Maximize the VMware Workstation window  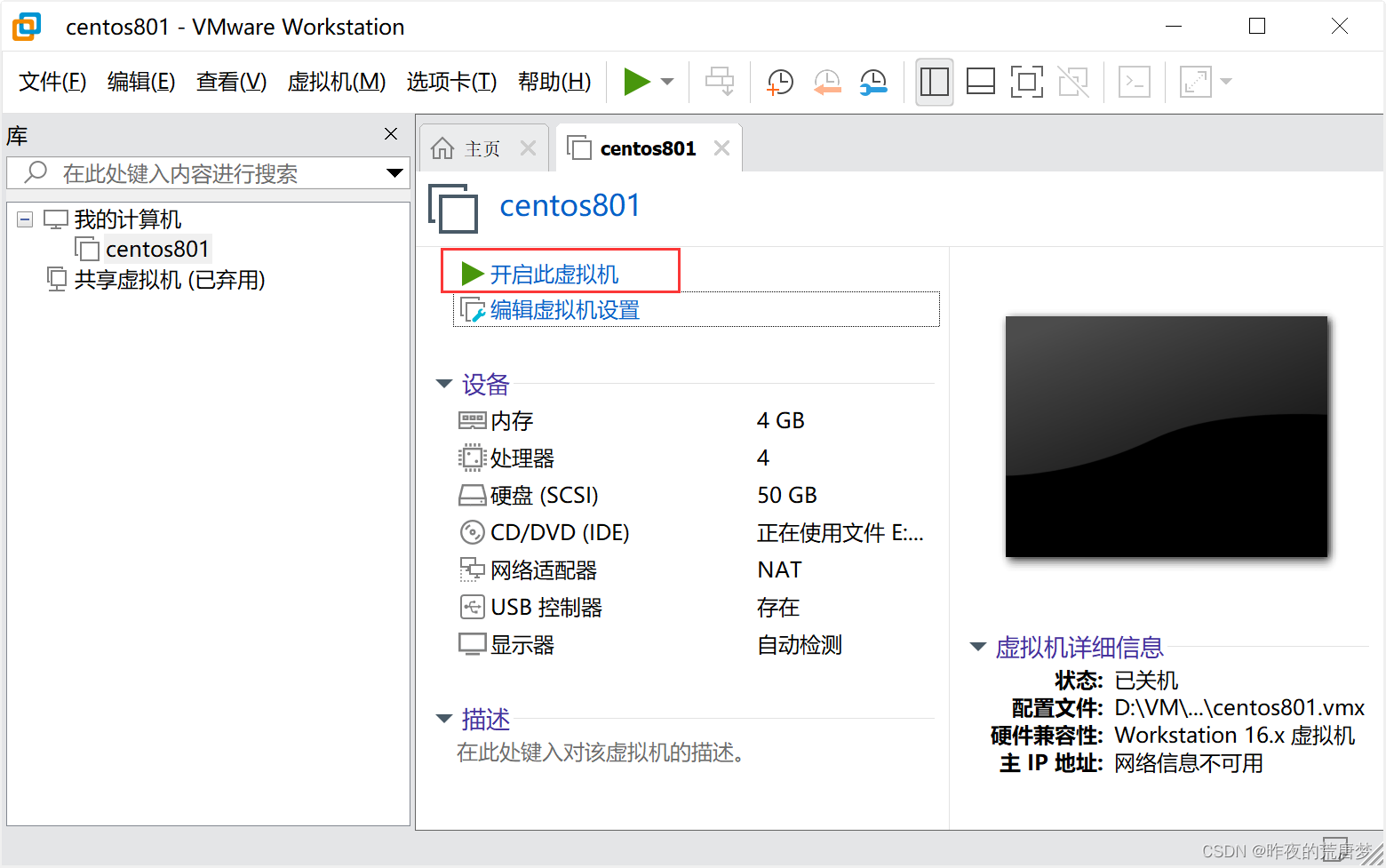tap(1257, 27)
